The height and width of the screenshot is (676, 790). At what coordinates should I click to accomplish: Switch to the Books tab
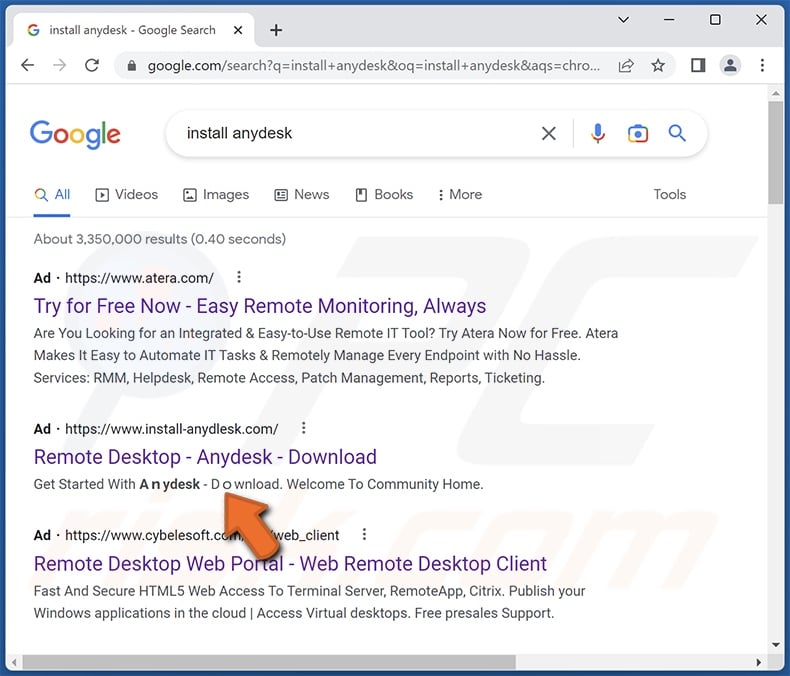click(384, 195)
